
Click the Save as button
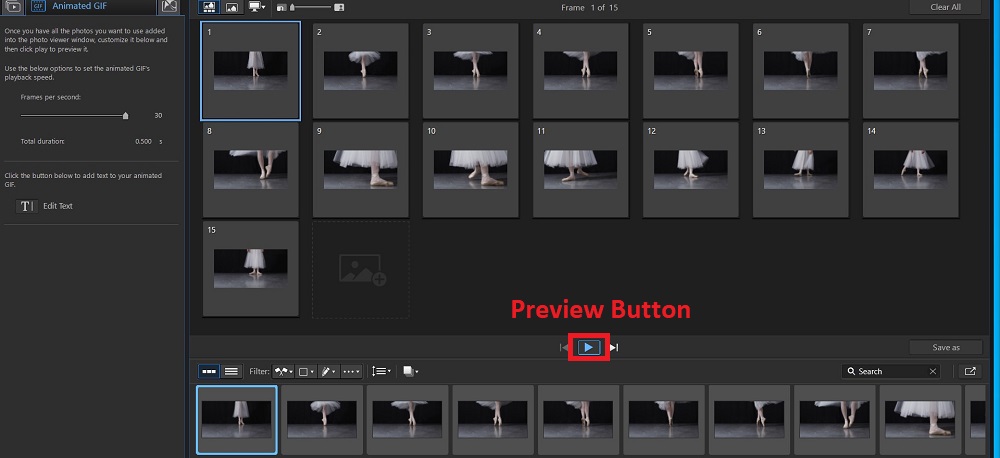pos(946,348)
